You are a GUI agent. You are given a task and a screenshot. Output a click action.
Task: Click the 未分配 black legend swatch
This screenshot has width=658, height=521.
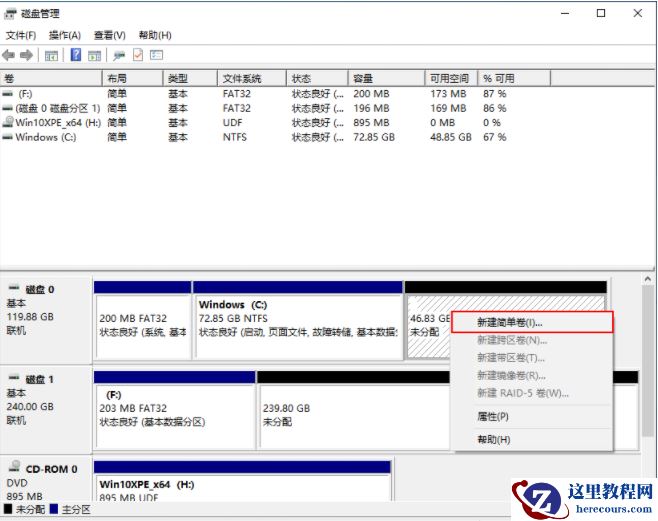click(x=8, y=509)
